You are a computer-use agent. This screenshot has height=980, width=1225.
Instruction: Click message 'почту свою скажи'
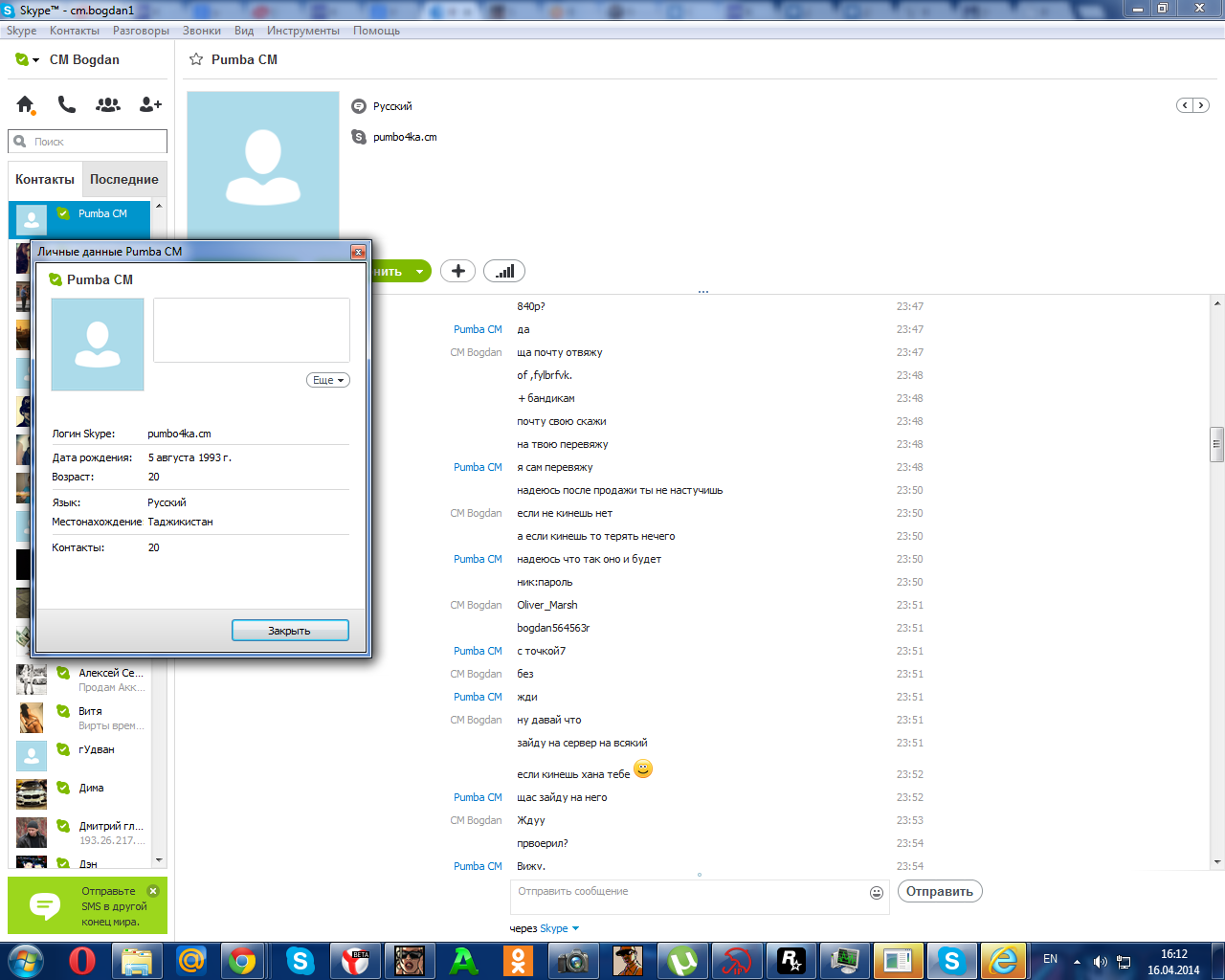[562, 421]
